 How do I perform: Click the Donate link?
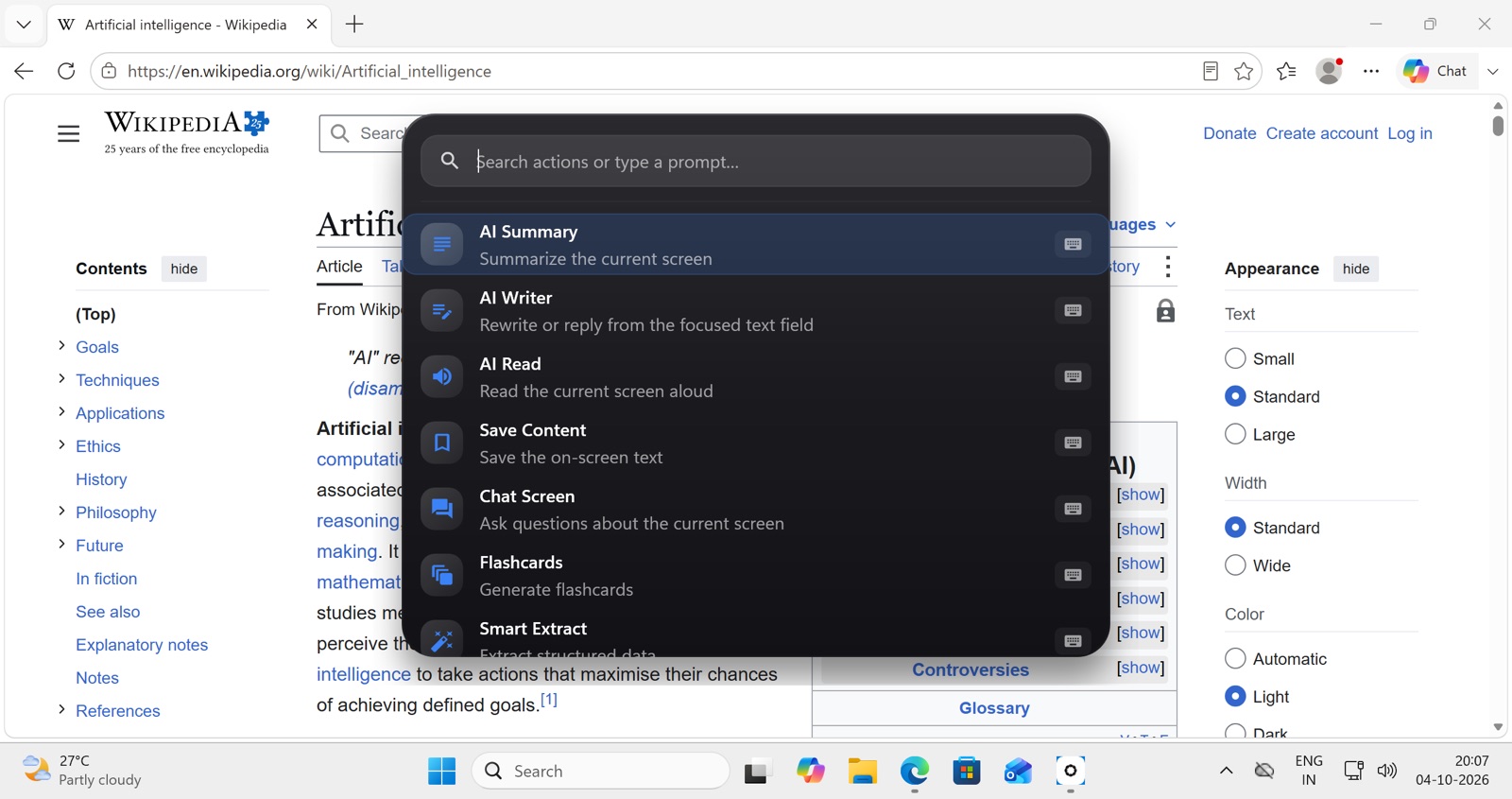1229,133
